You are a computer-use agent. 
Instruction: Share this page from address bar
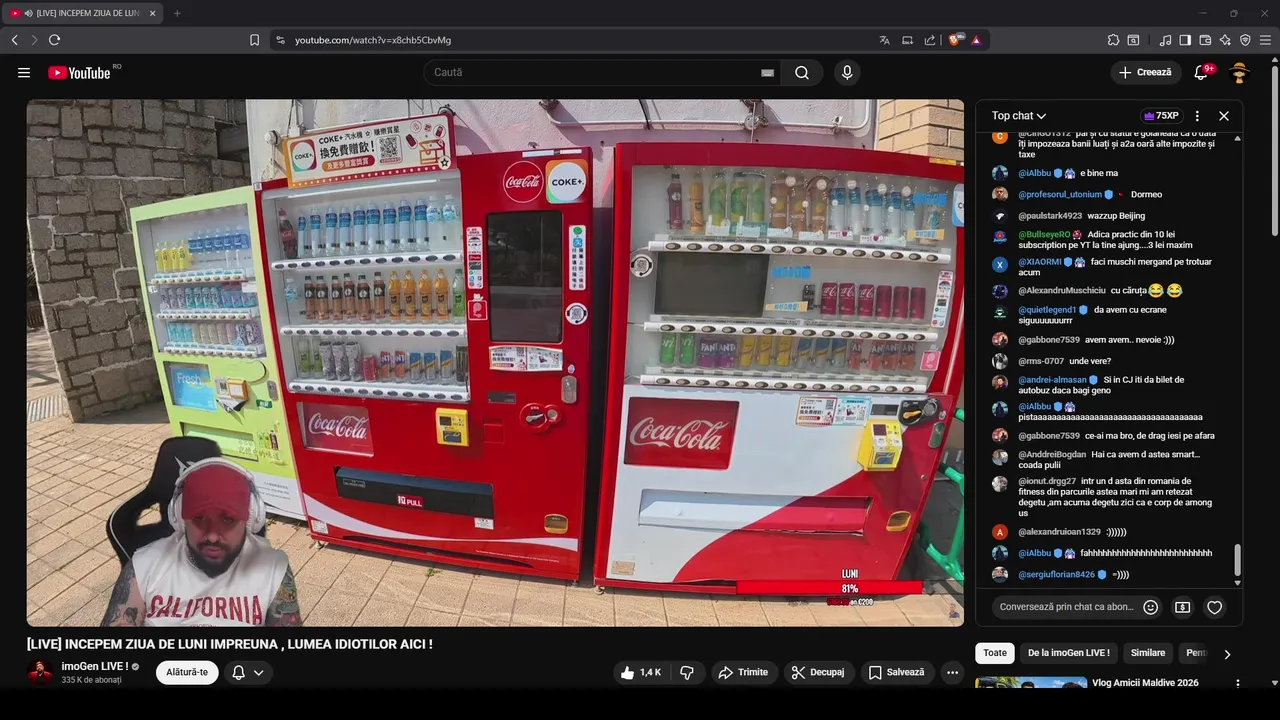pos(930,40)
